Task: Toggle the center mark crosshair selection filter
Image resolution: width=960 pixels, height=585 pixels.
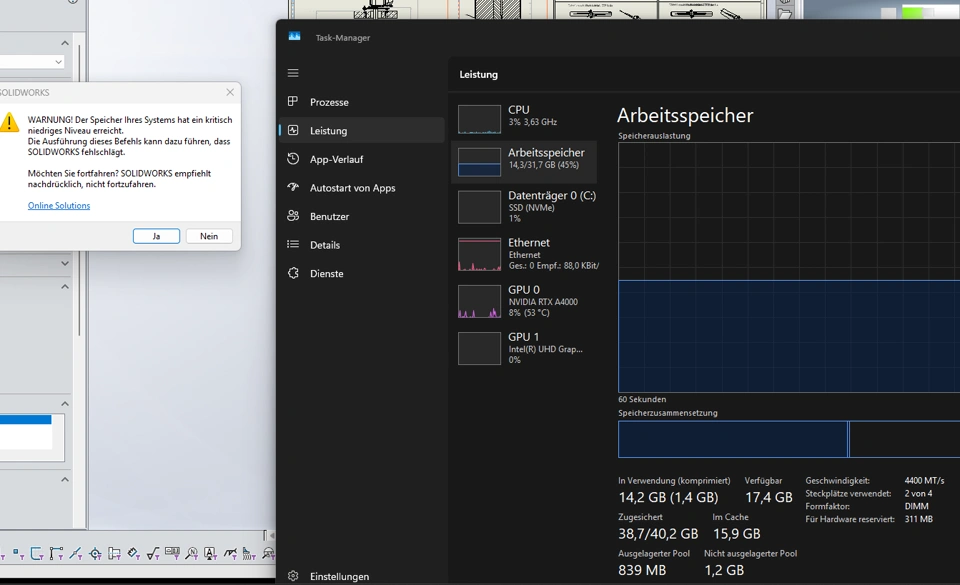Action: pyautogui.click(x=96, y=554)
